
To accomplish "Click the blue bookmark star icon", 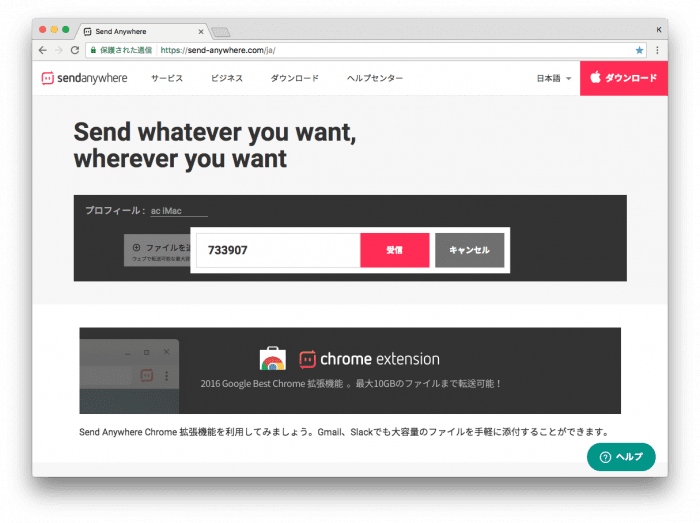I will click(x=639, y=50).
